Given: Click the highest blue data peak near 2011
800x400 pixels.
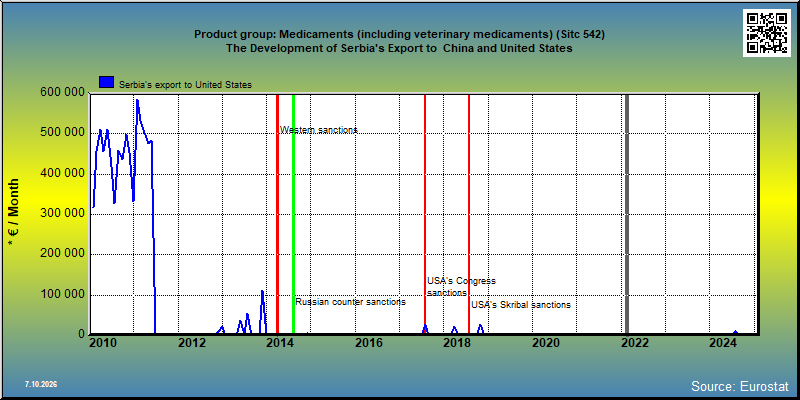Looking at the screenshot, I should pos(137,101).
